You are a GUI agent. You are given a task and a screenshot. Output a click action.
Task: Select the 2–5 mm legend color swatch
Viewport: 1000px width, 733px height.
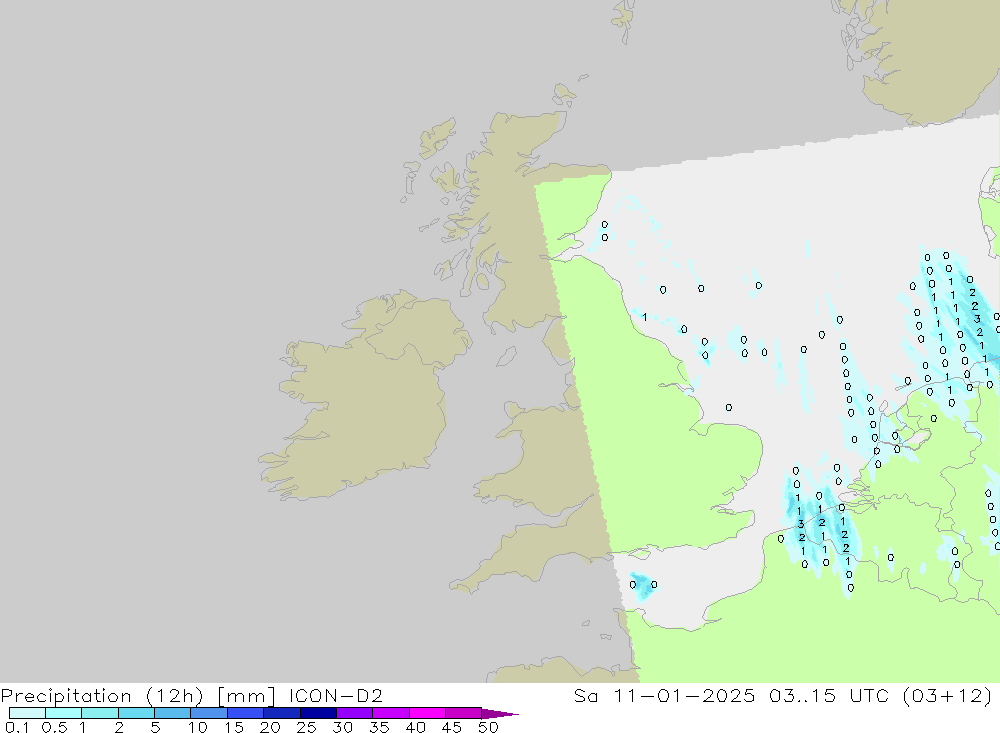[x=136, y=713]
